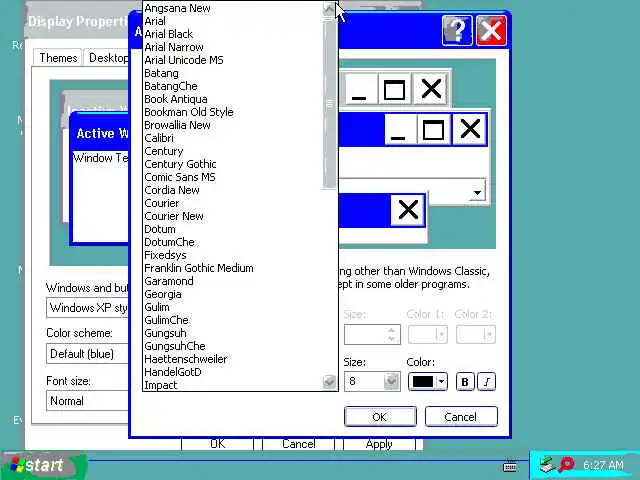This screenshot has width=640, height=480.
Task: Open the Color scheme dropdown
Action: pyautogui.click(x=88, y=353)
